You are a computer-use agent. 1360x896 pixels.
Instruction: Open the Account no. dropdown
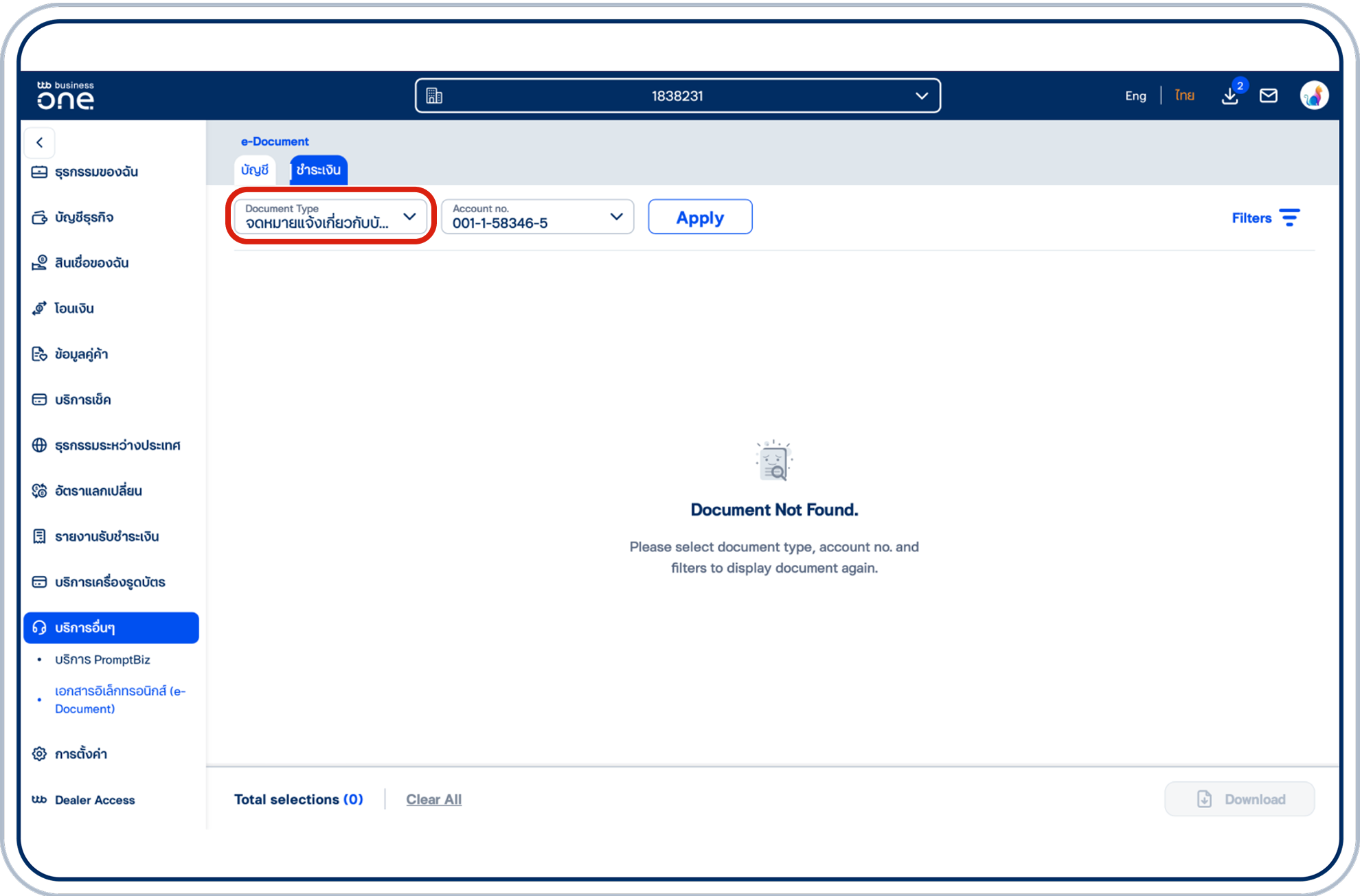point(615,216)
